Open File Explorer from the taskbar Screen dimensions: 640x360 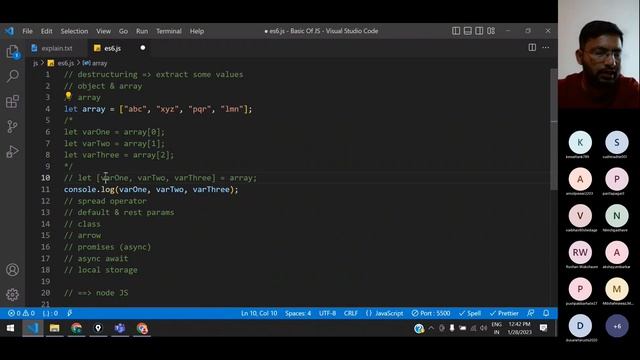pos(54,328)
